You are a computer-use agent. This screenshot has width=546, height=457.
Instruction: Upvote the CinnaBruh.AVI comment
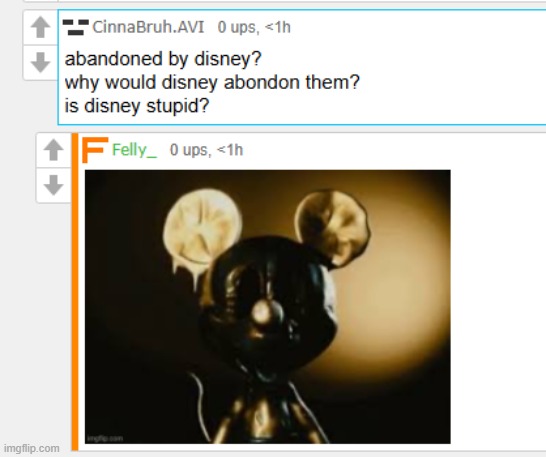click(40, 27)
